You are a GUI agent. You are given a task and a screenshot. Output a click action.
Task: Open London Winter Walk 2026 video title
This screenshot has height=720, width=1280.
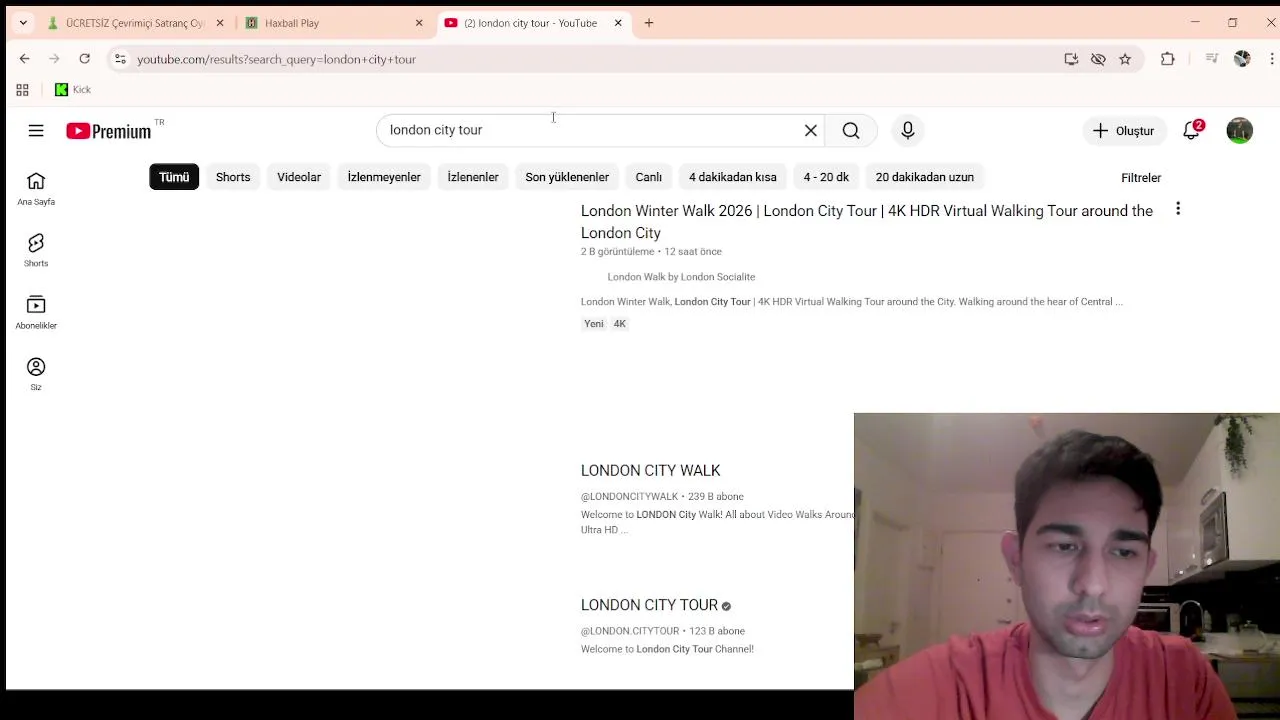point(867,222)
